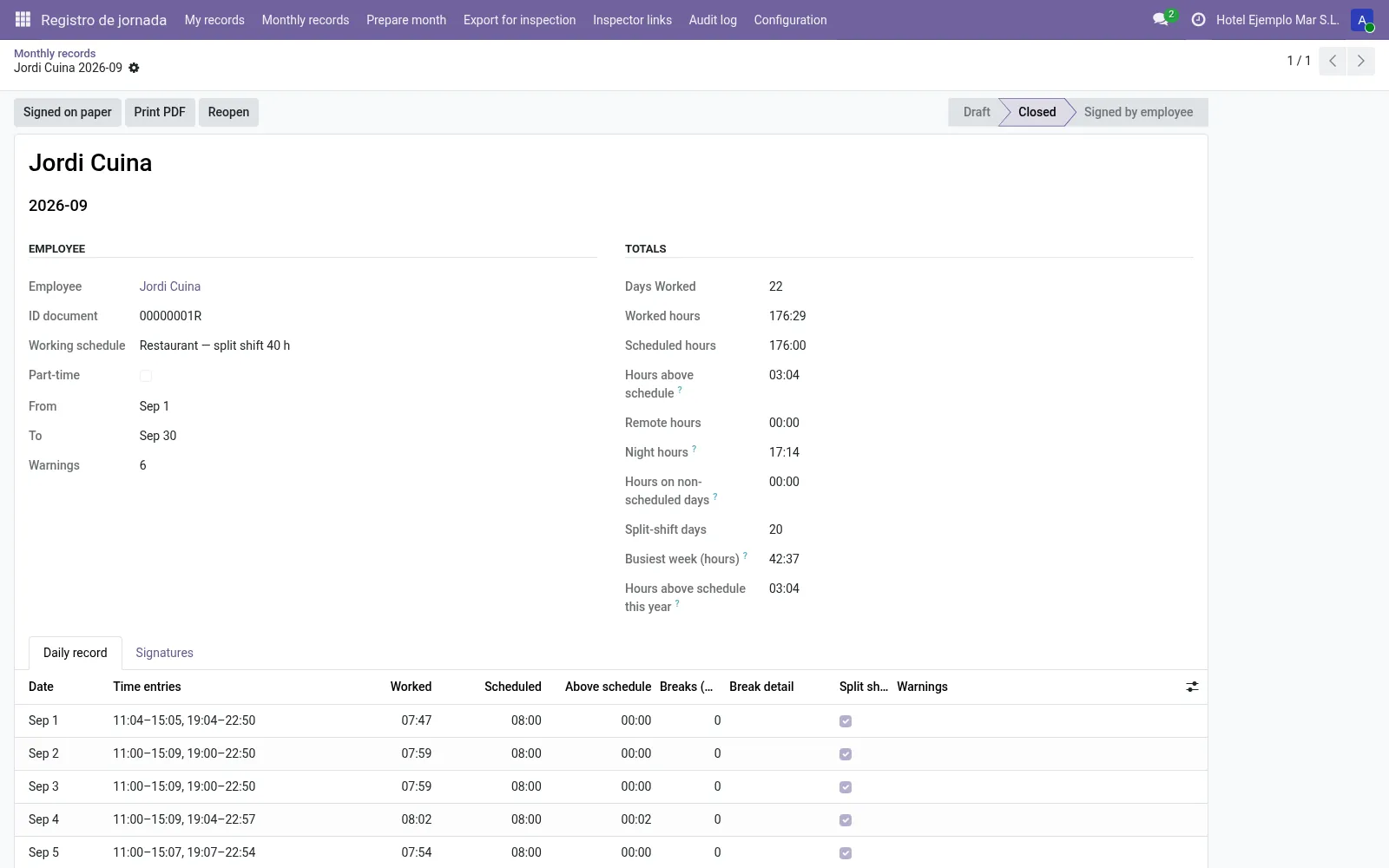The height and width of the screenshot is (868, 1389).
Task: Open the Audit log menu
Action: pyautogui.click(x=713, y=20)
